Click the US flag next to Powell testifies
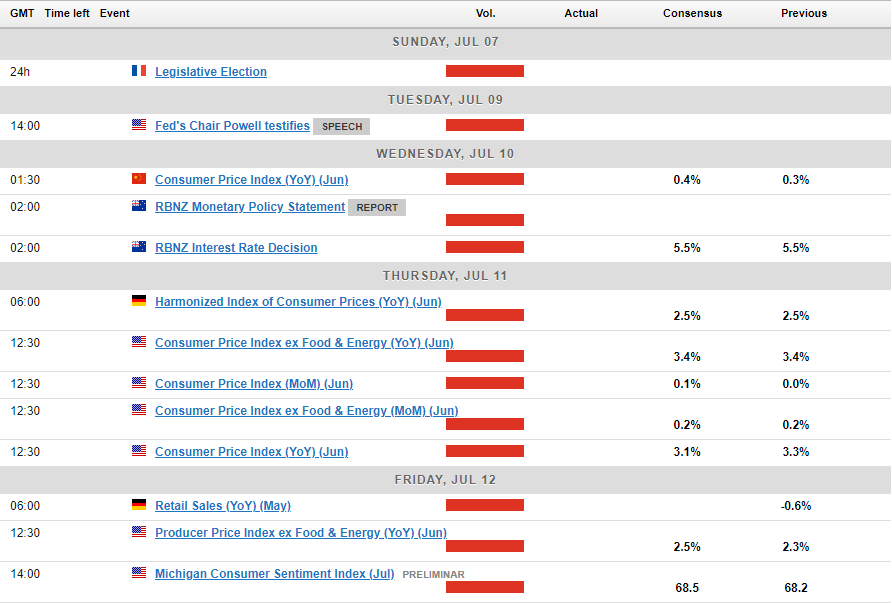This screenshot has height=603, width=892. point(139,125)
